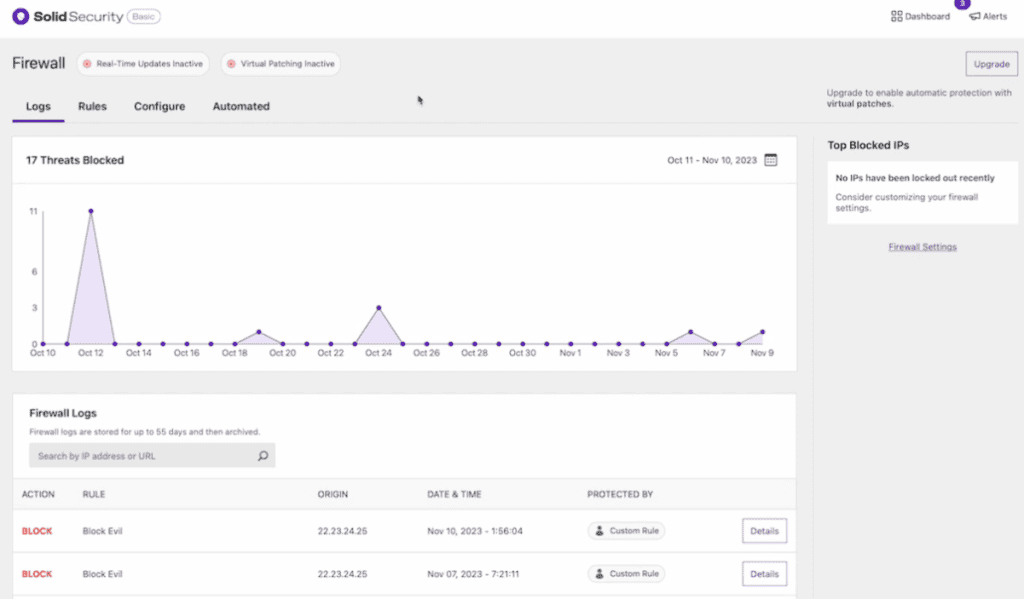
Task: Click the Virtual Patching Inactive badge
Action: point(281,64)
